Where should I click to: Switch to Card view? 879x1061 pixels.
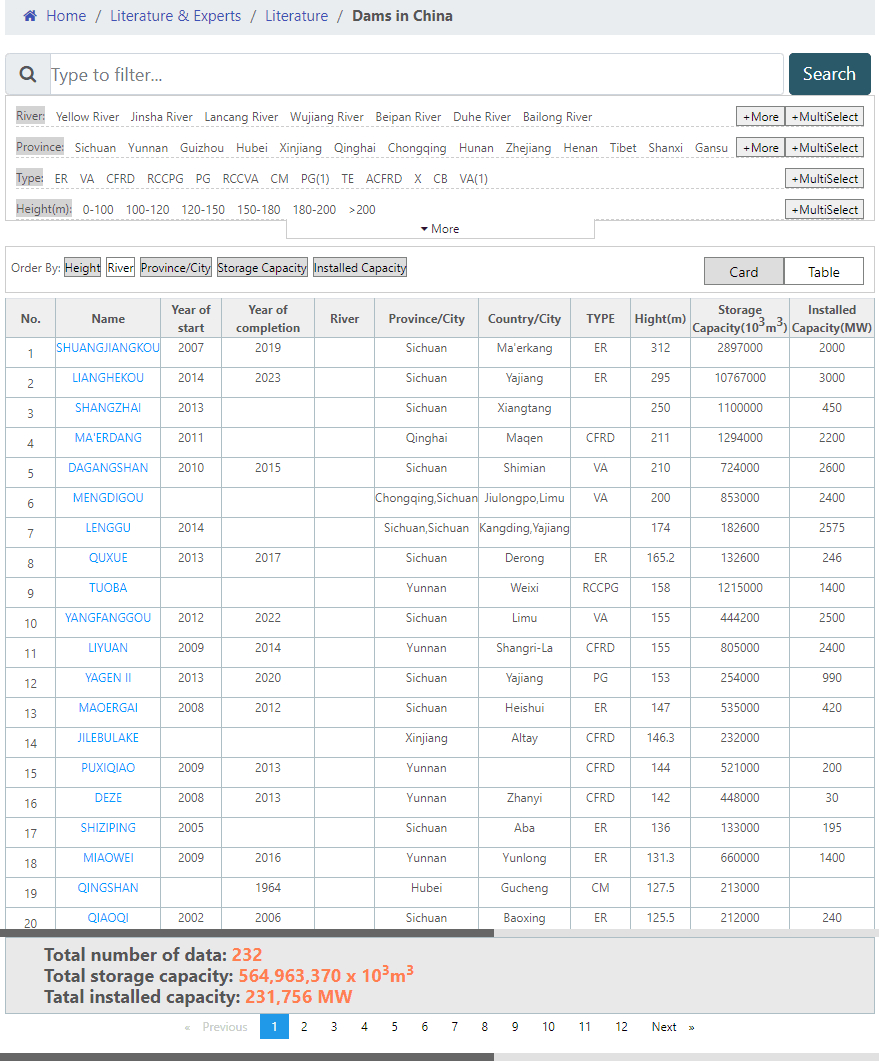coord(744,271)
